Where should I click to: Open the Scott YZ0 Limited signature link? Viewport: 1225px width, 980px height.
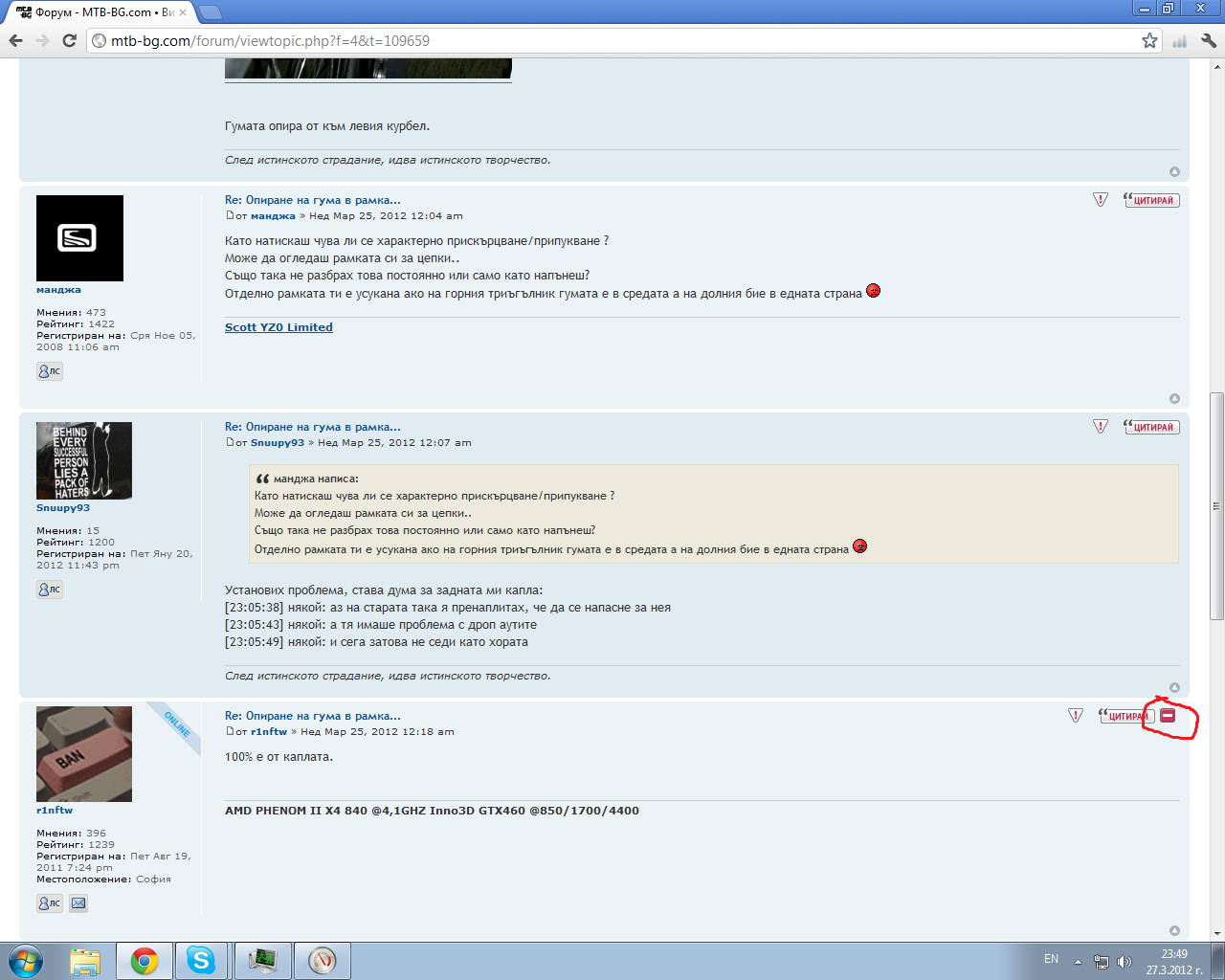tap(278, 327)
